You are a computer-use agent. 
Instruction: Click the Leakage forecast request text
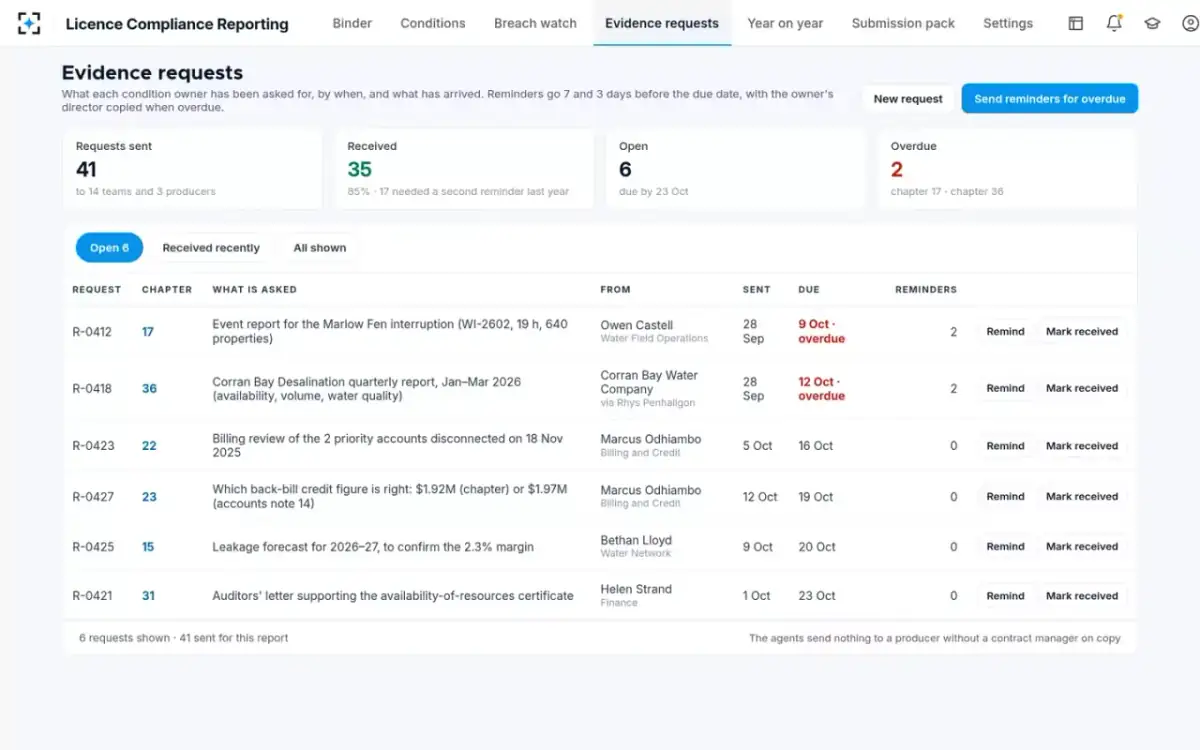373,547
